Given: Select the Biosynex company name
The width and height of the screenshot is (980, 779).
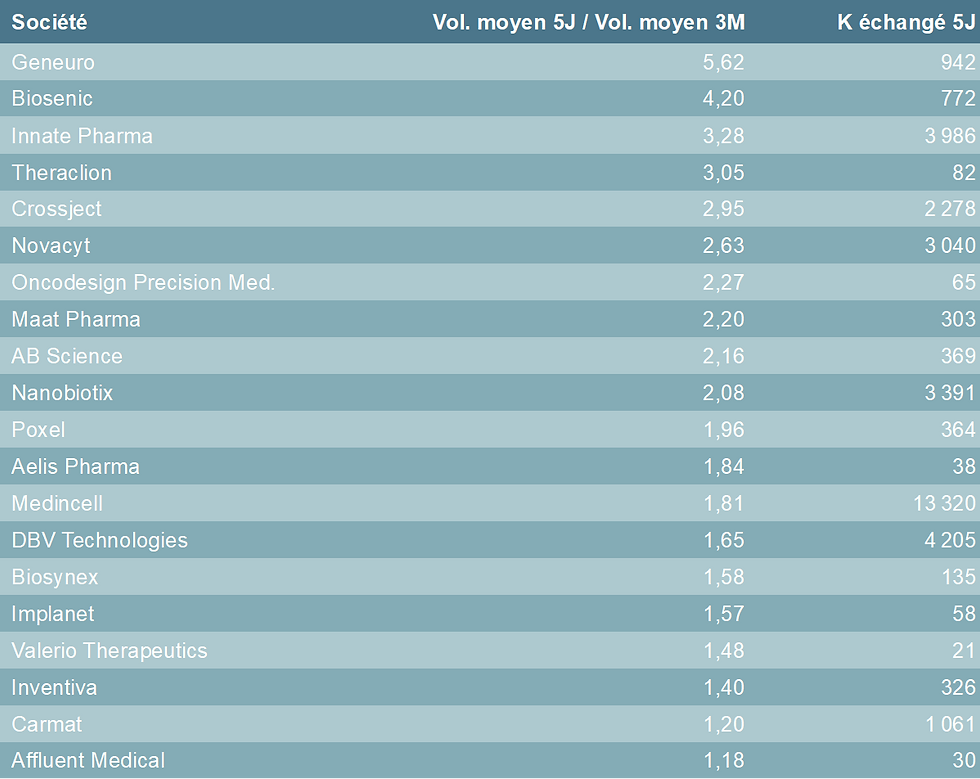Looking at the screenshot, I should [x=54, y=576].
